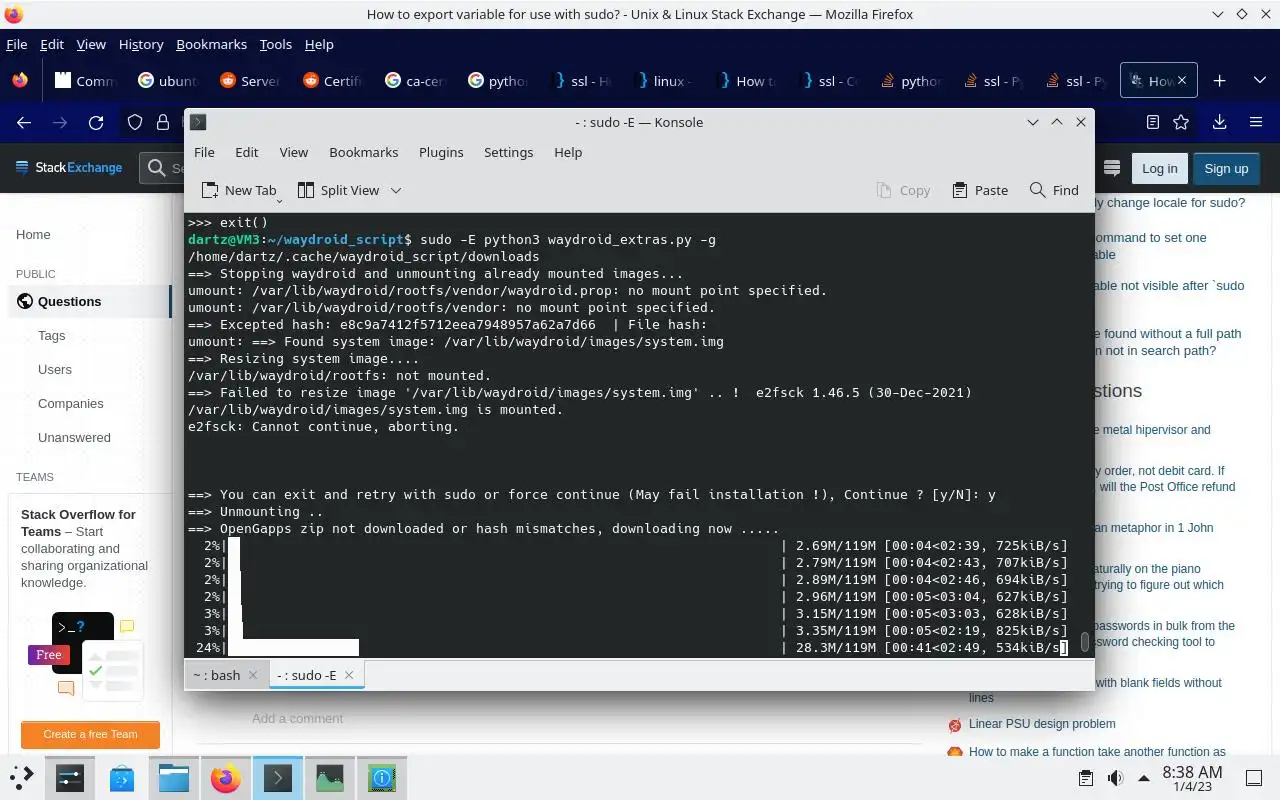Show site security info via lock icon
This screenshot has height=800, width=1280.
[163, 122]
